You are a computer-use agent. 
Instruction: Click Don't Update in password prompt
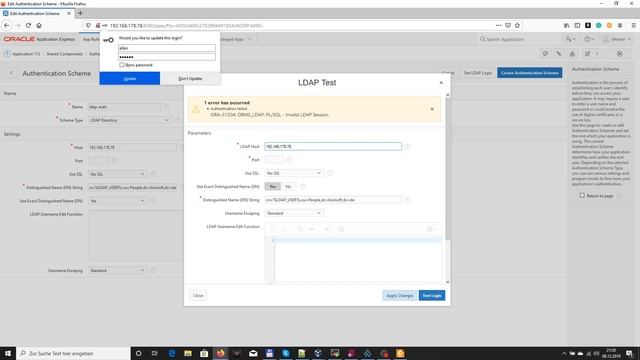point(190,78)
